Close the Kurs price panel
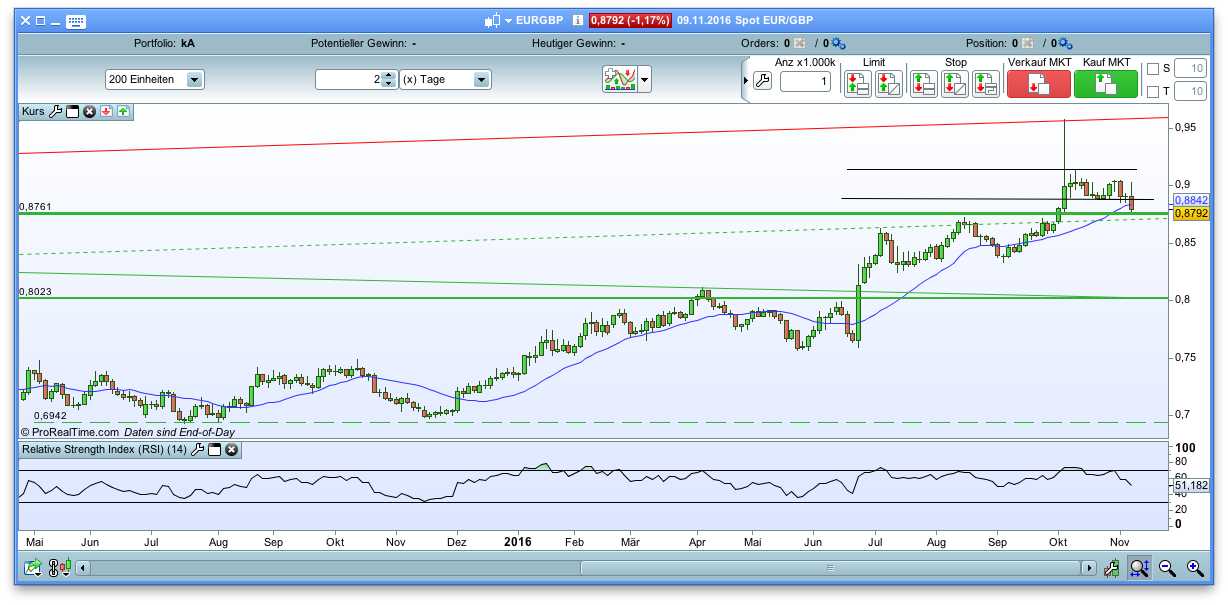The width and height of the screenshot is (1228, 605). pos(89,112)
